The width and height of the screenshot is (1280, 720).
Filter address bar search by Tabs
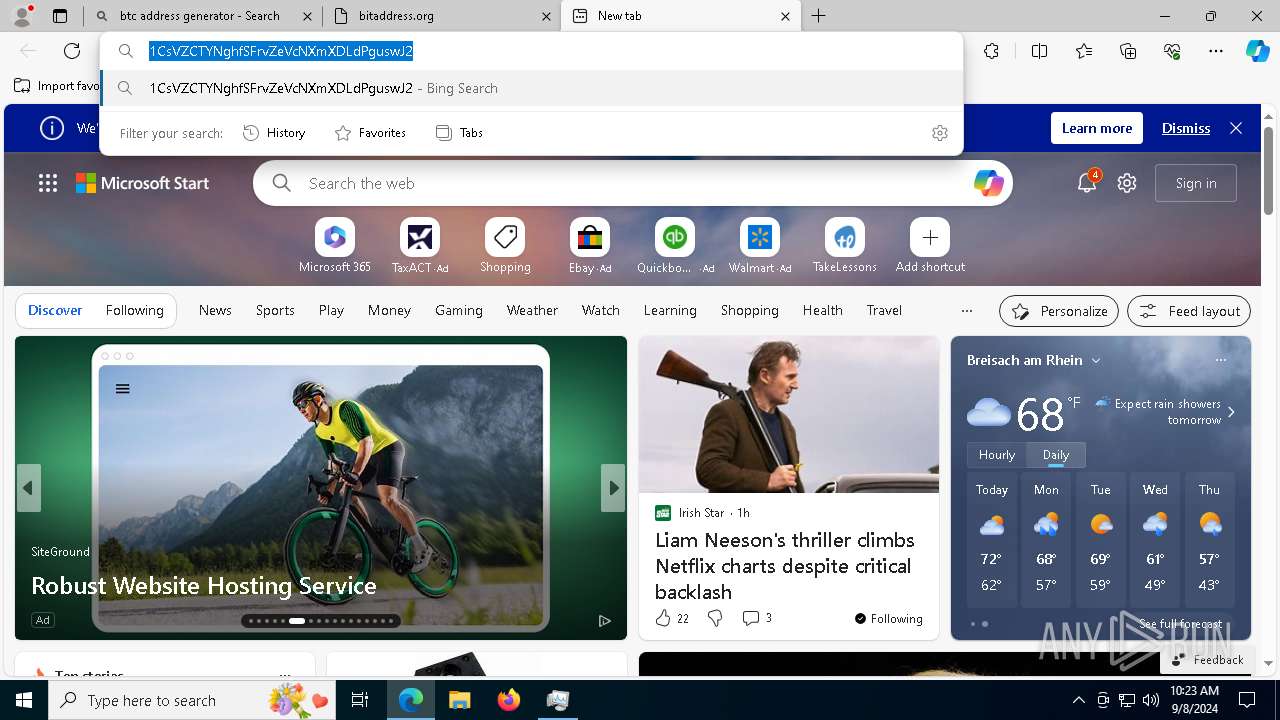(x=460, y=133)
